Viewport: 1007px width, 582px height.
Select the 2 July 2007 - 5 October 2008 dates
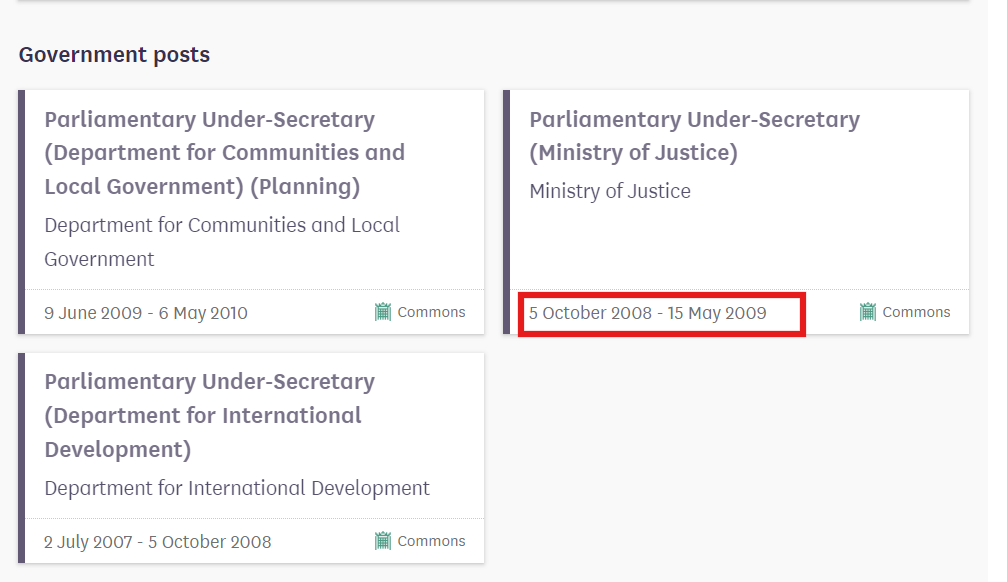tap(157, 542)
